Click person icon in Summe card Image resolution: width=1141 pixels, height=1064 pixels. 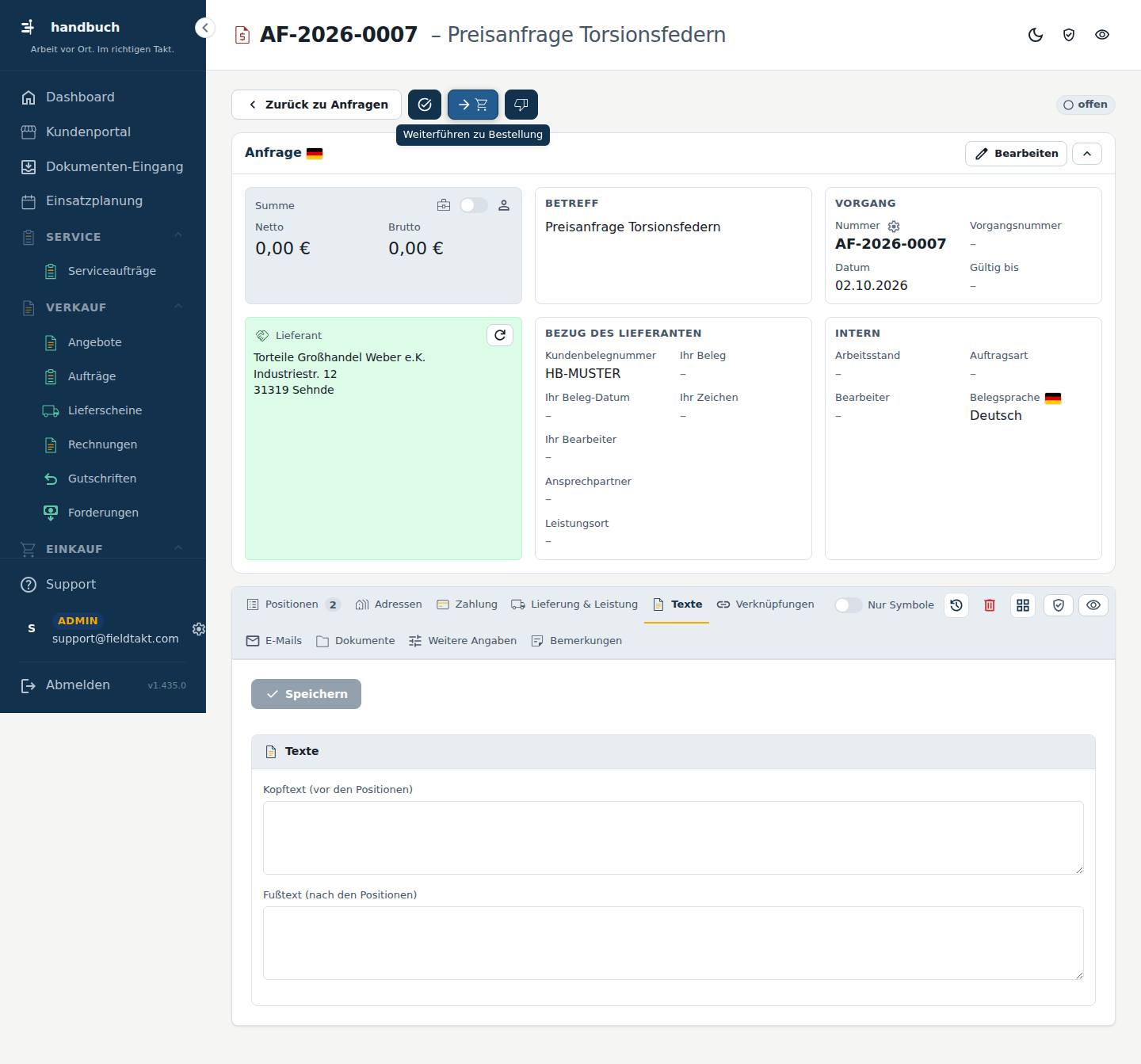[504, 205]
